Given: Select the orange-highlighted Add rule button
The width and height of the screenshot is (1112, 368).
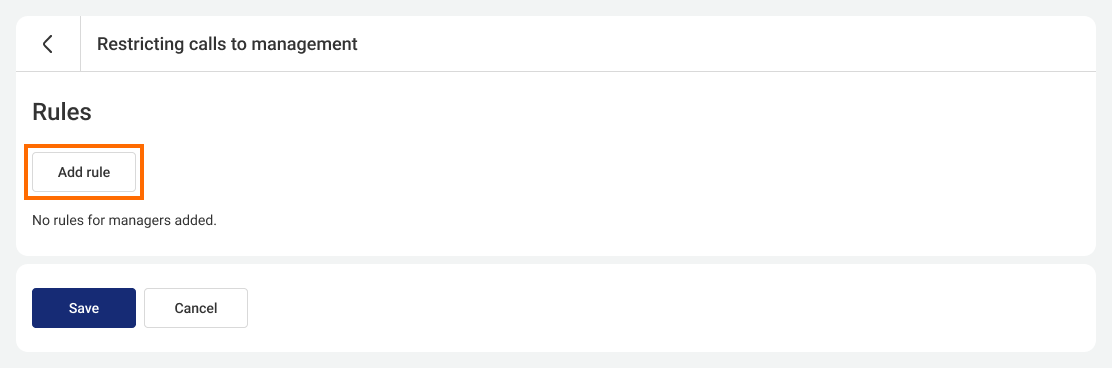Looking at the screenshot, I should pyautogui.click(x=84, y=172).
